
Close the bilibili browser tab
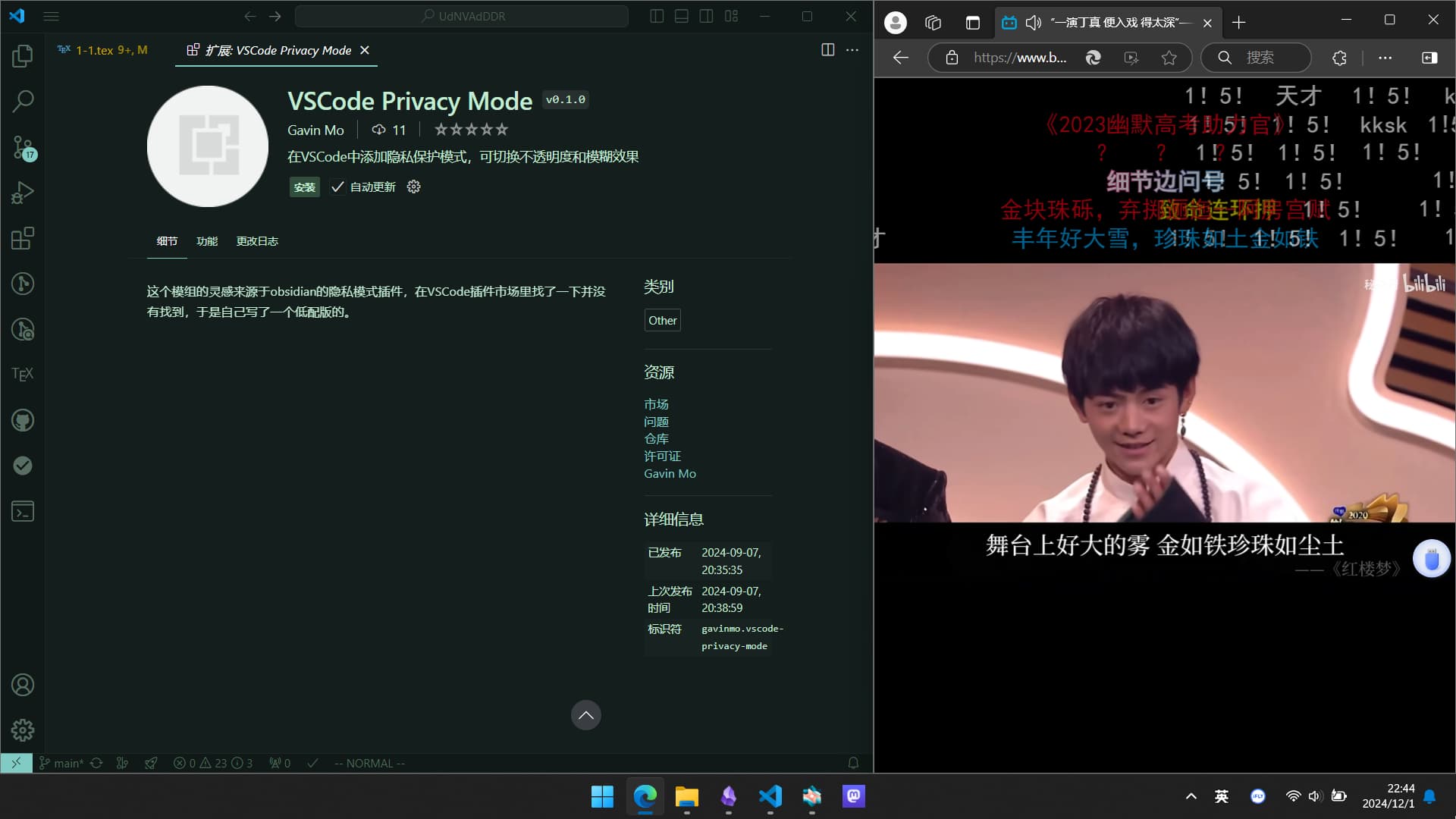coord(1207,23)
